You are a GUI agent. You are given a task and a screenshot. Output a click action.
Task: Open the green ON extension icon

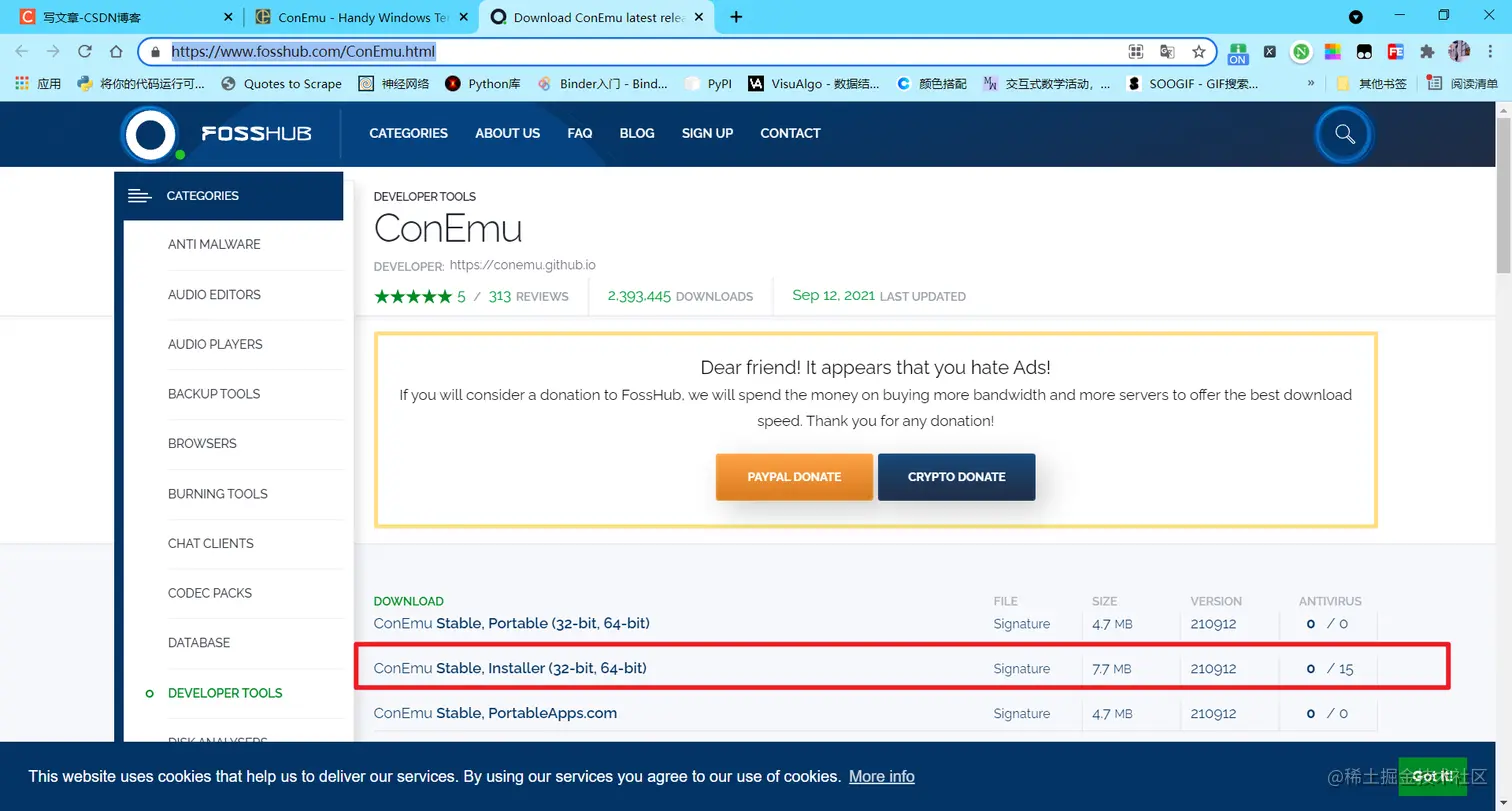coord(1238,53)
